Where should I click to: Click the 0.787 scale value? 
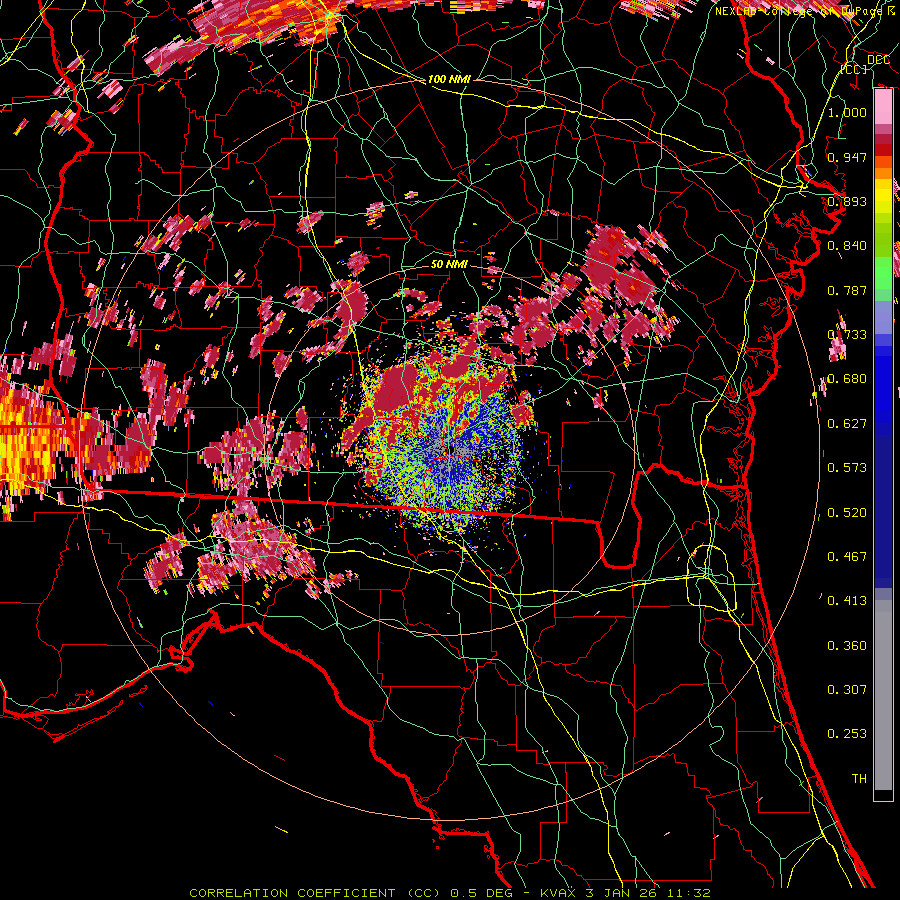coord(847,290)
